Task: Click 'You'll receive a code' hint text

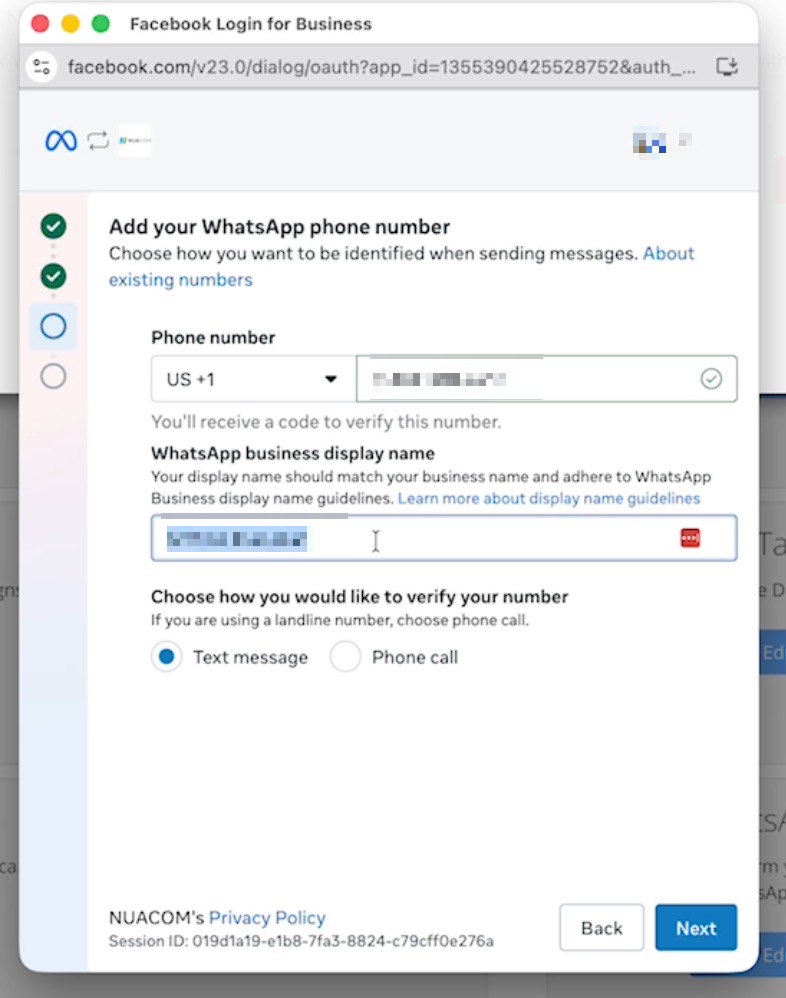Action: click(326, 422)
